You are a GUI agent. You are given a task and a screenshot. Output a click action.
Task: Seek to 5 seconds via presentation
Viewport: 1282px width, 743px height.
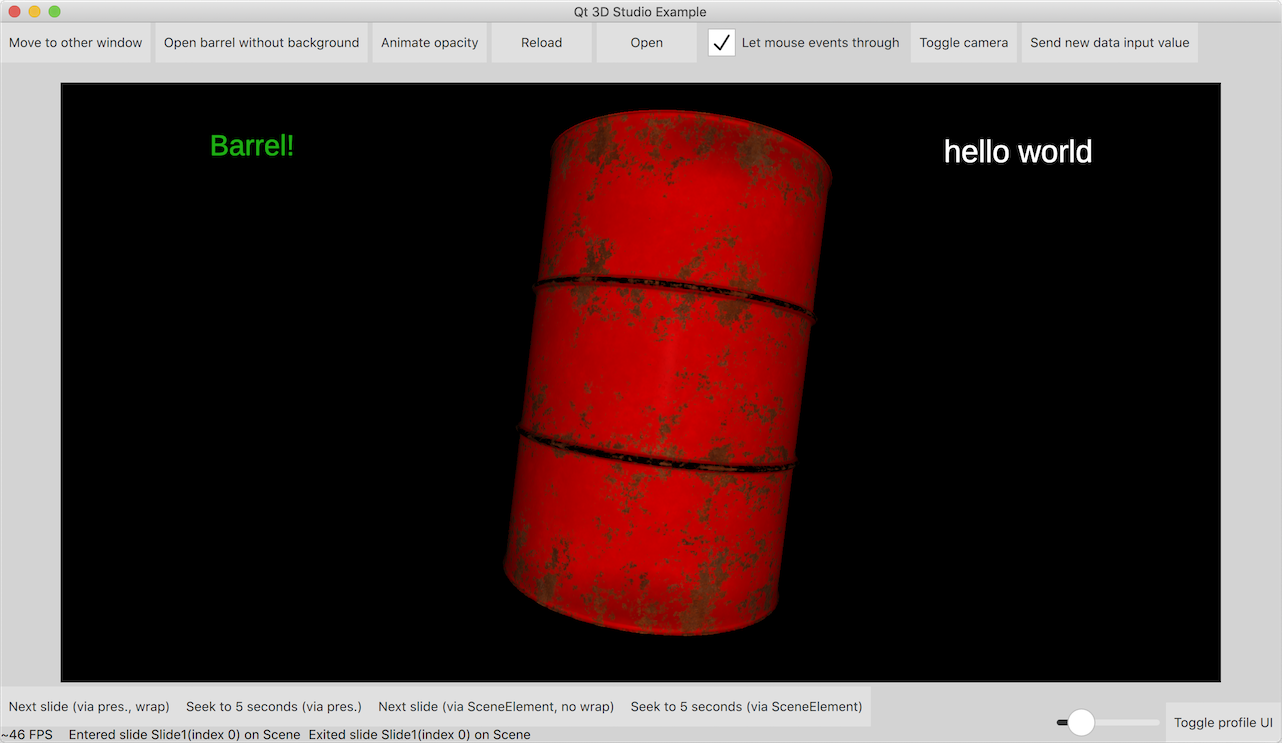click(274, 706)
